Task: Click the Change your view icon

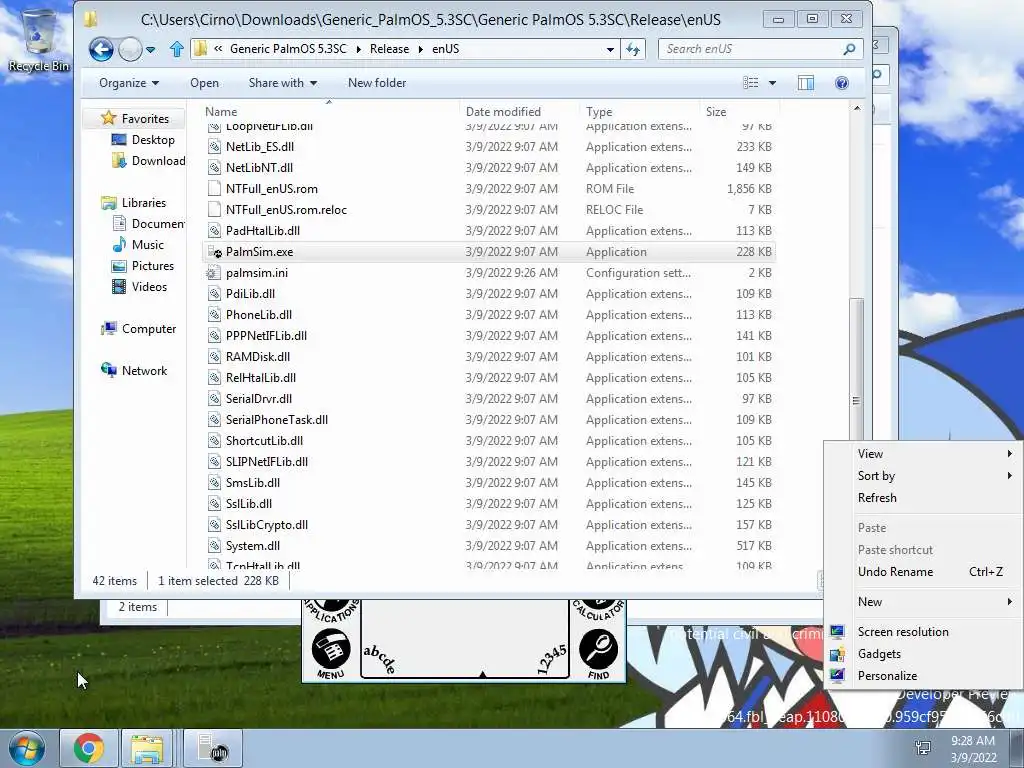Action: pos(751,83)
